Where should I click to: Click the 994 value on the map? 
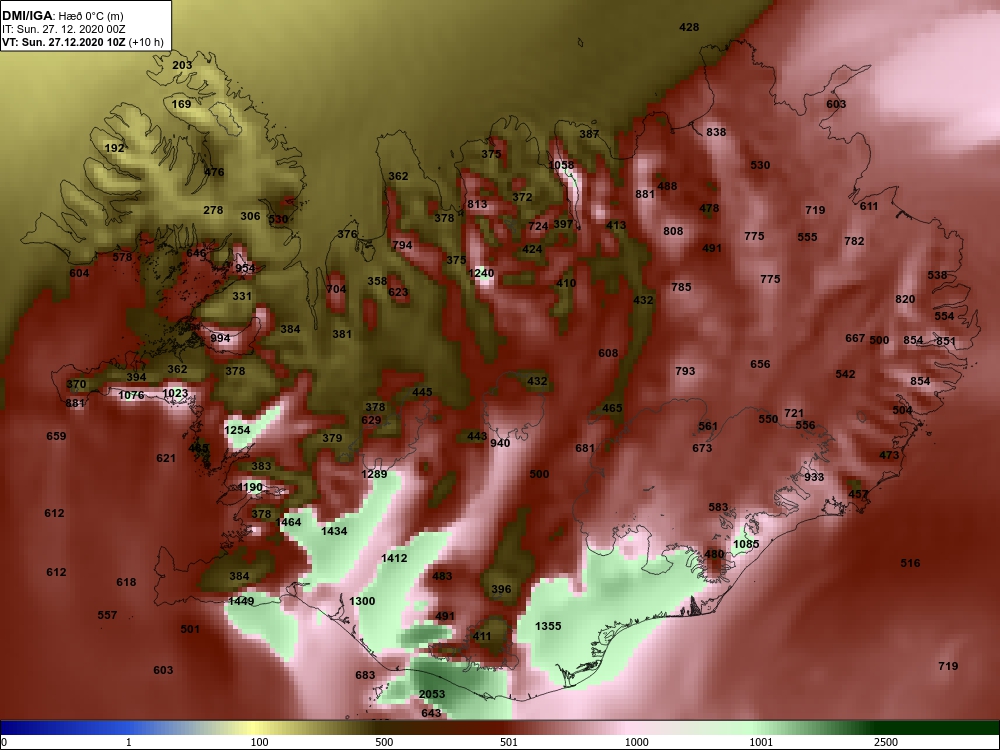[220, 338]
